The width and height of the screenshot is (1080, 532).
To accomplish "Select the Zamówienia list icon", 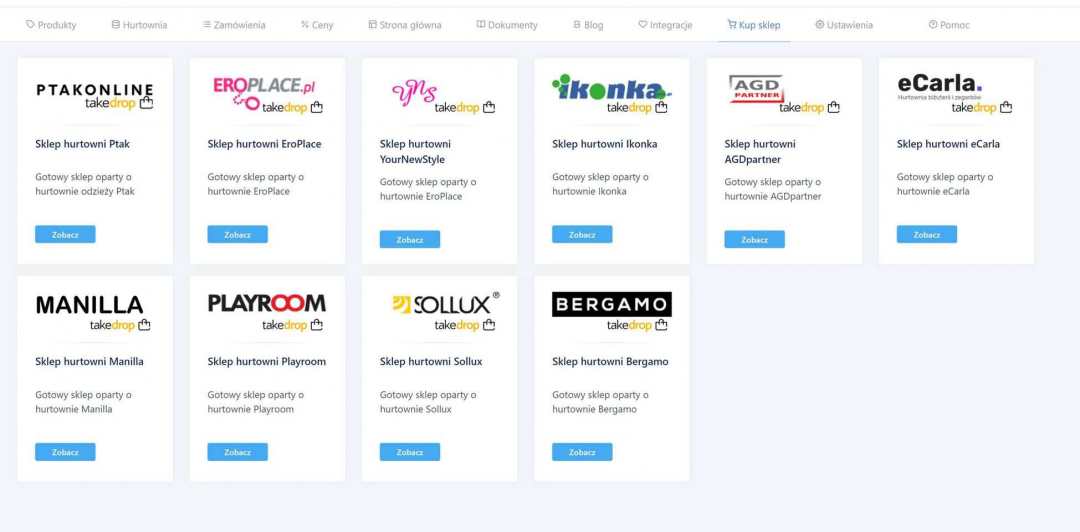I will 207,25.
